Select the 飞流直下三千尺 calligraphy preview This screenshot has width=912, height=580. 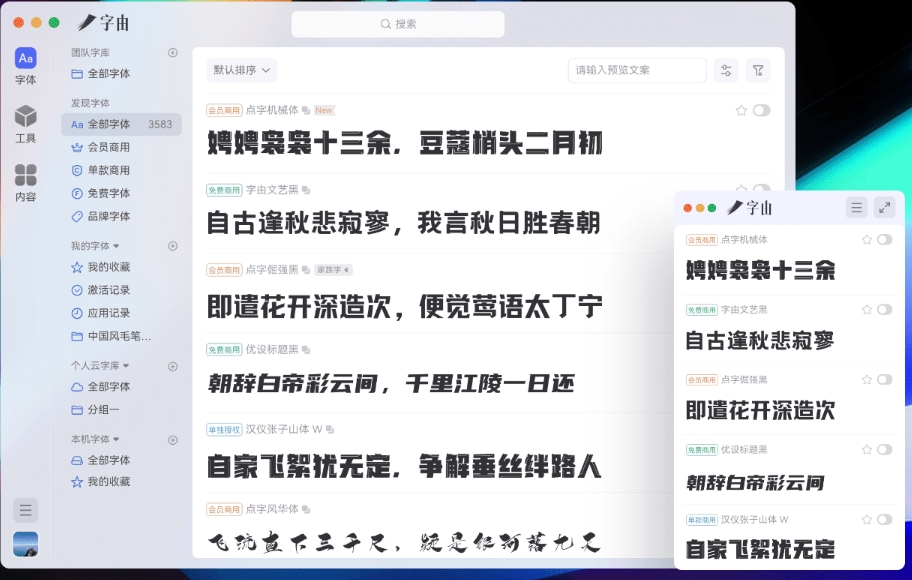coord(403,543)
